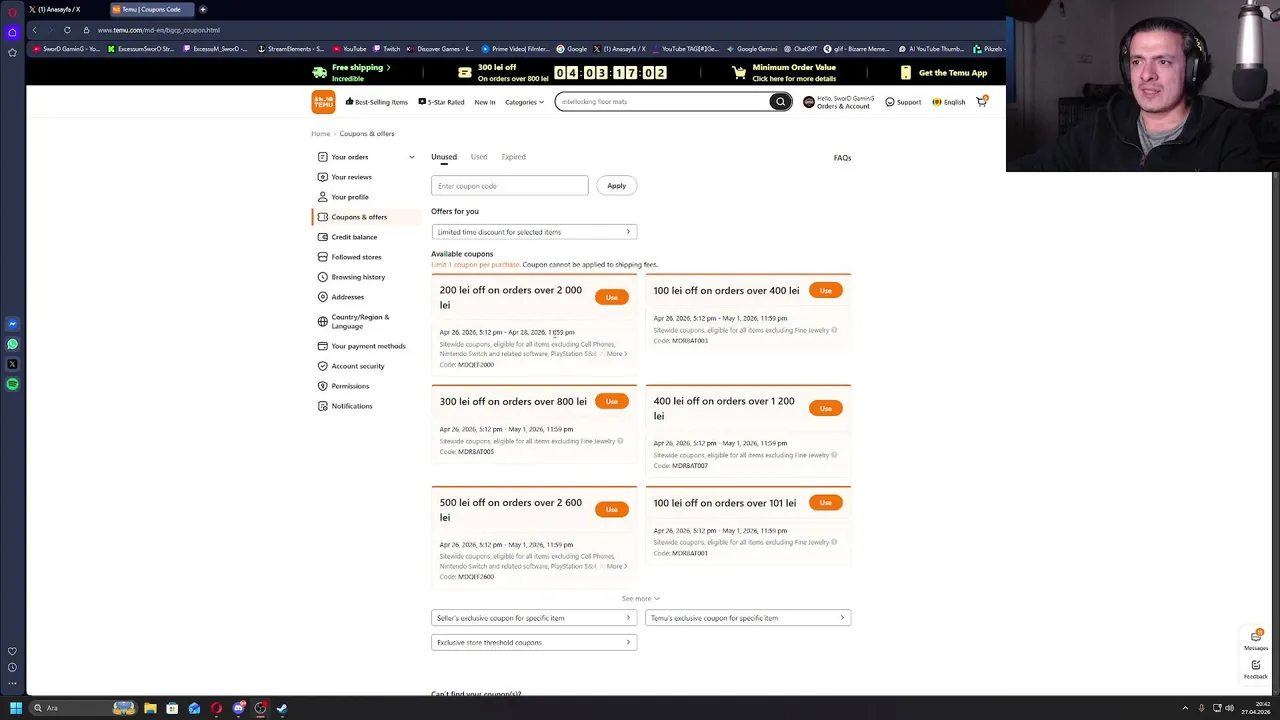The height and width of the screenshot is (720, 1280).
Task: Open Browsing history in sidebar
Action: click(x=358, y=277)
